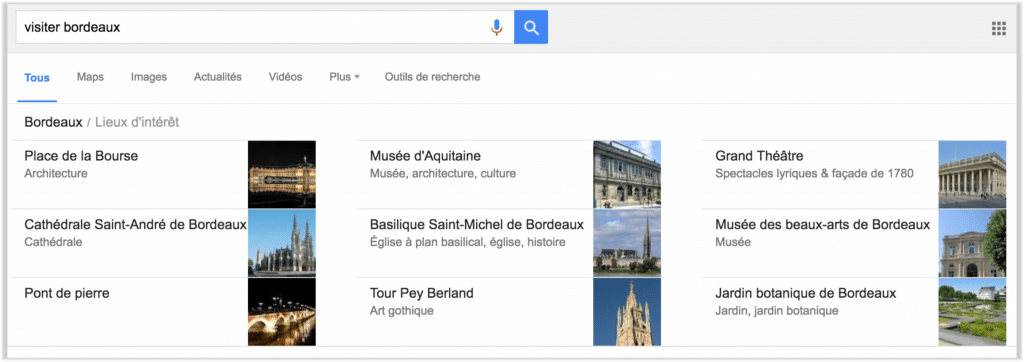Click the Place de la Bourse thumbnail

pyautogui.click(x=281, y=174)
